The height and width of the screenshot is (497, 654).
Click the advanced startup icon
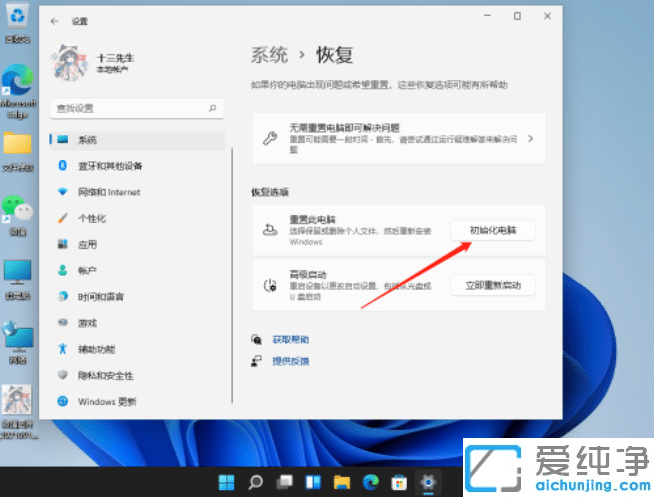click(x=270, y=286)
